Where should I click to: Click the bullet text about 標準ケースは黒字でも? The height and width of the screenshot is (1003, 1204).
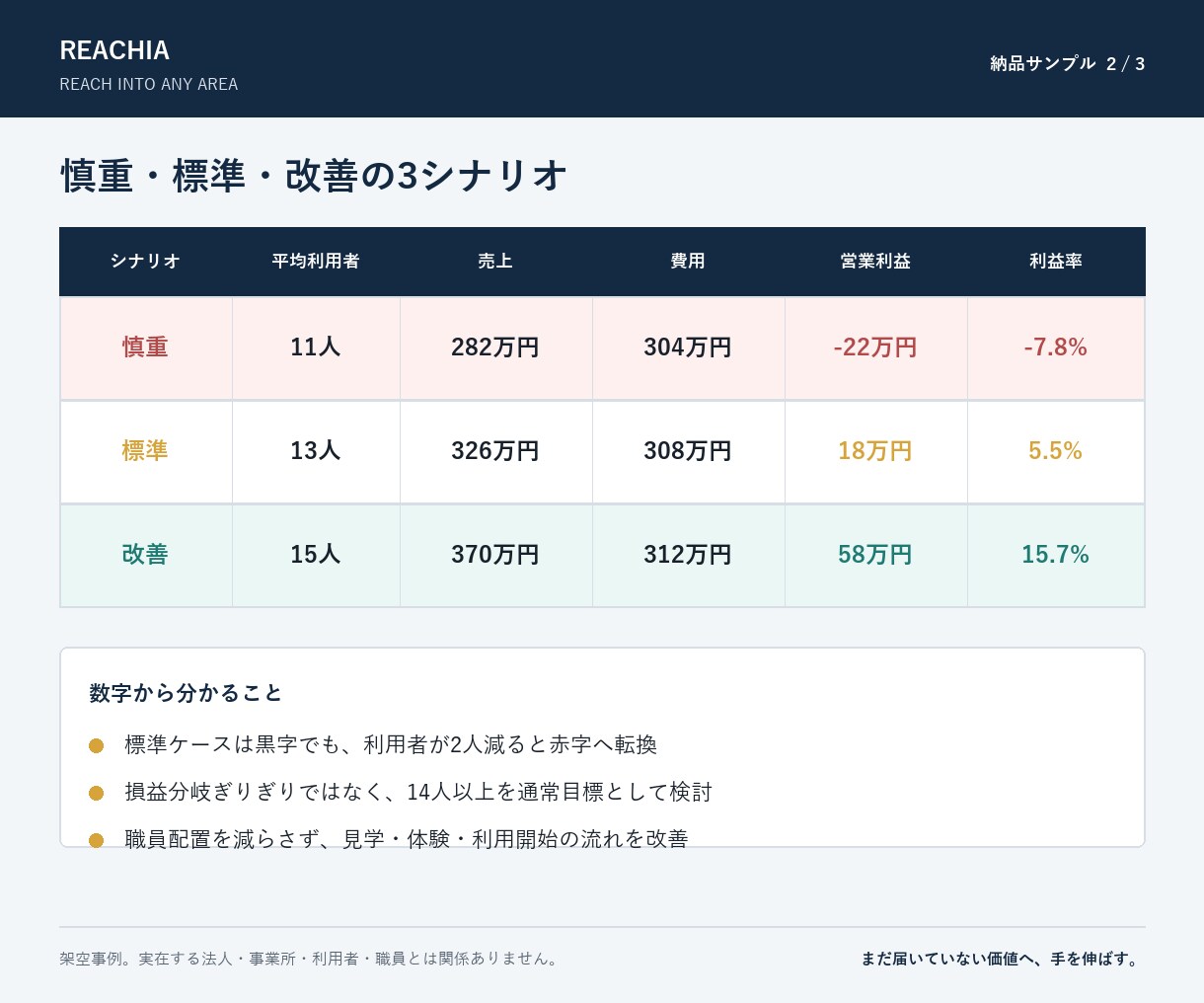391,744
